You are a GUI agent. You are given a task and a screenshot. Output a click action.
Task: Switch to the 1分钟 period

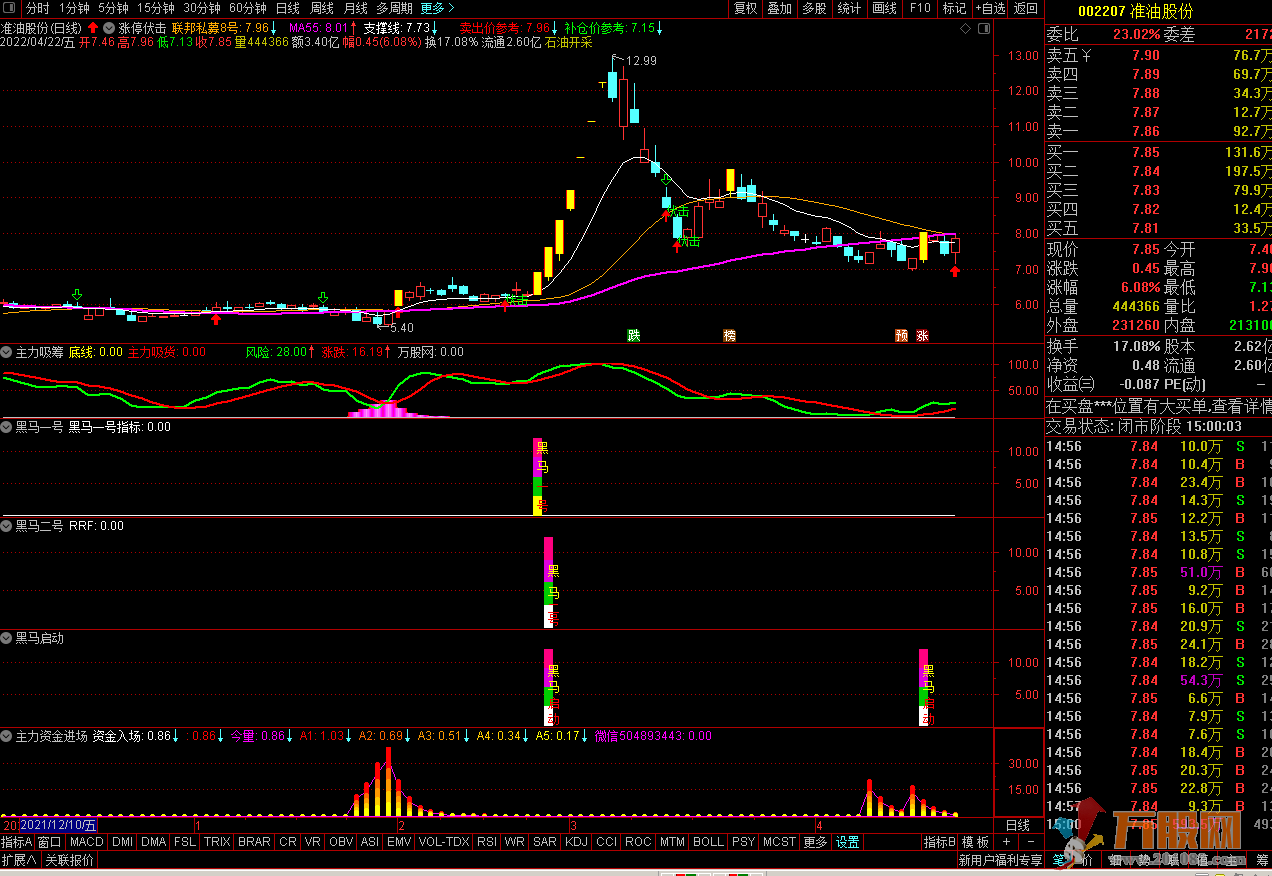click(75, 8)
